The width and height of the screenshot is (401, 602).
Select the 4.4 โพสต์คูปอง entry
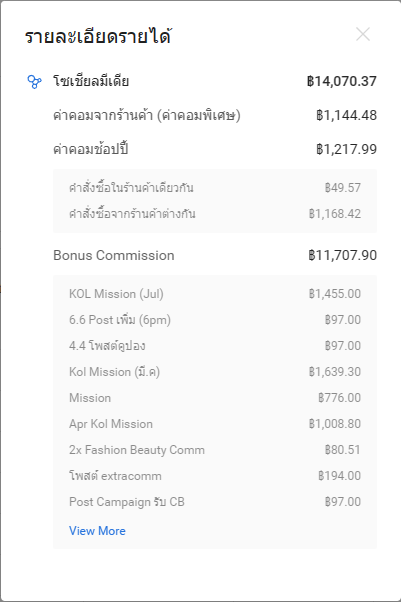107,346
